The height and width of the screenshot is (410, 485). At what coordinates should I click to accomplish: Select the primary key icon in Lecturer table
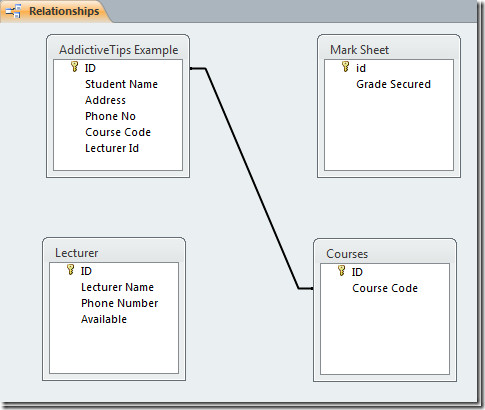[x=70, y=270]
